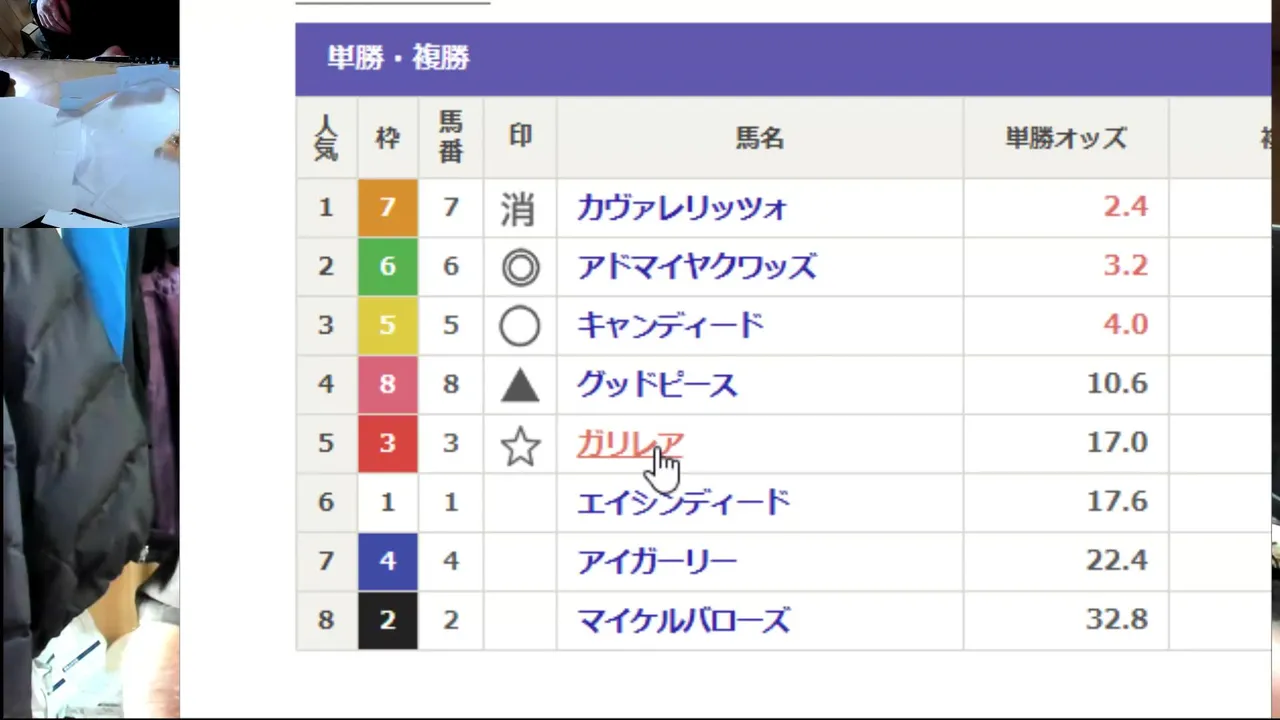Click the 2.4 odds for カヴァレリッツォ
Viewport: 1280px width, 720px height.
tap(1125, 207)
